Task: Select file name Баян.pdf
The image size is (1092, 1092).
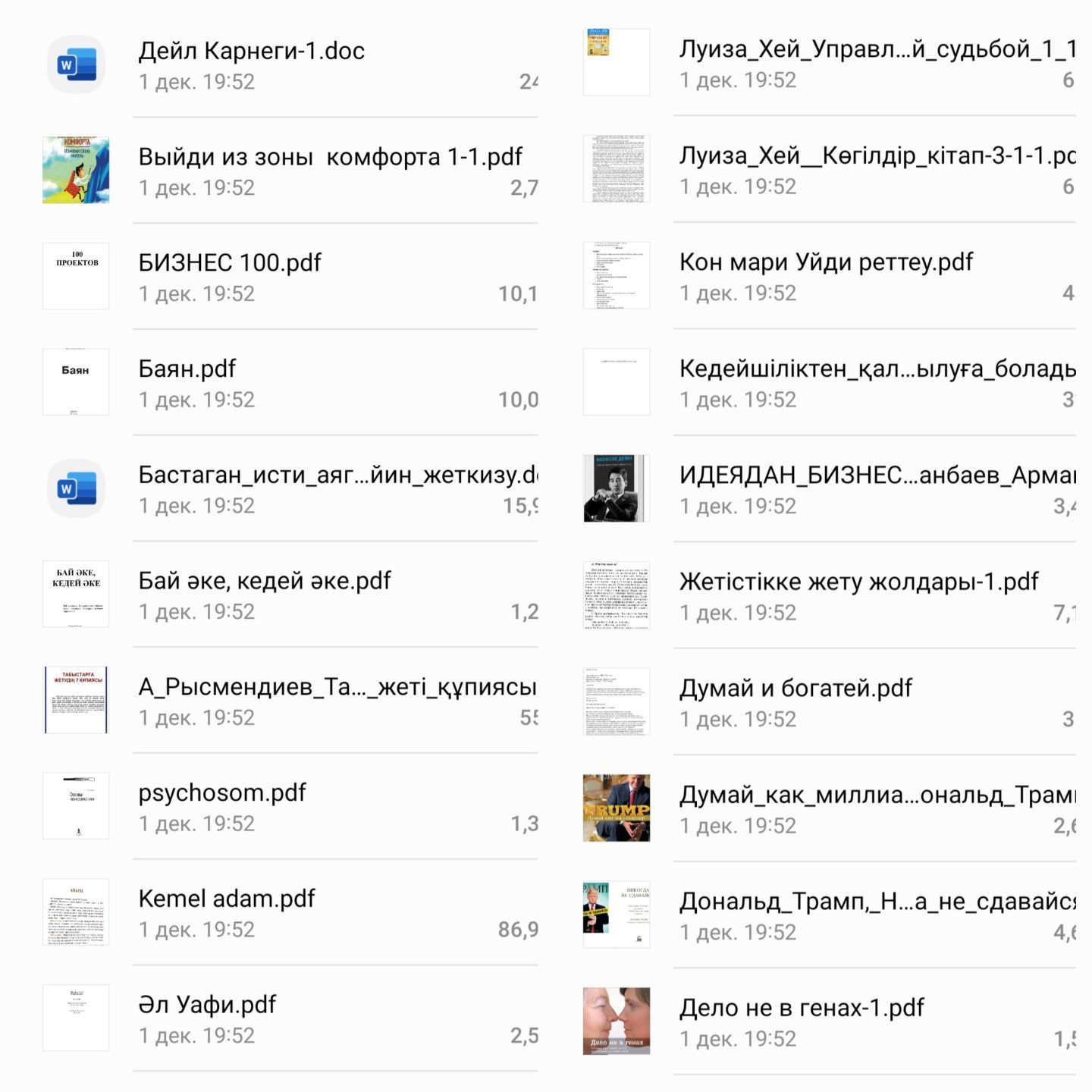Action: (187, 369)
